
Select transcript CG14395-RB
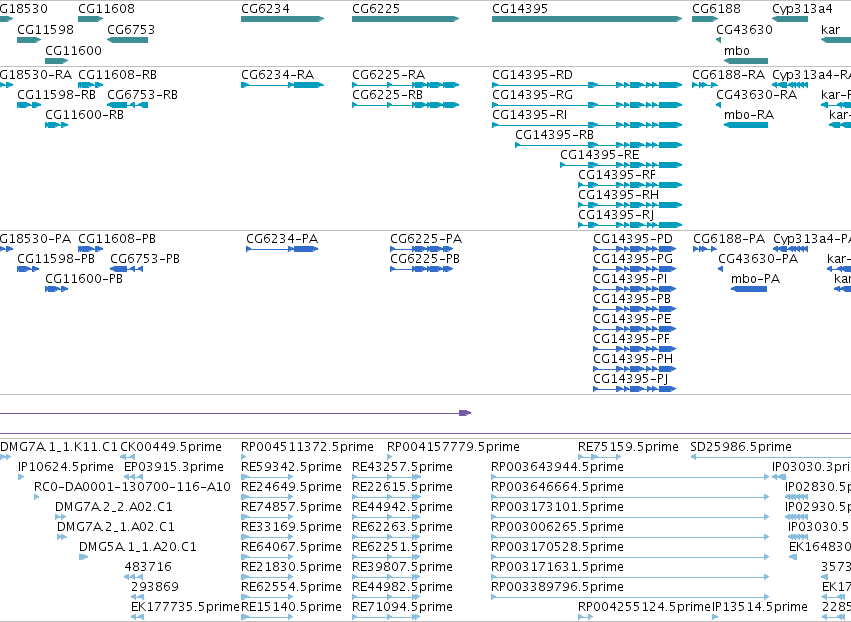[x=554, y=135]
